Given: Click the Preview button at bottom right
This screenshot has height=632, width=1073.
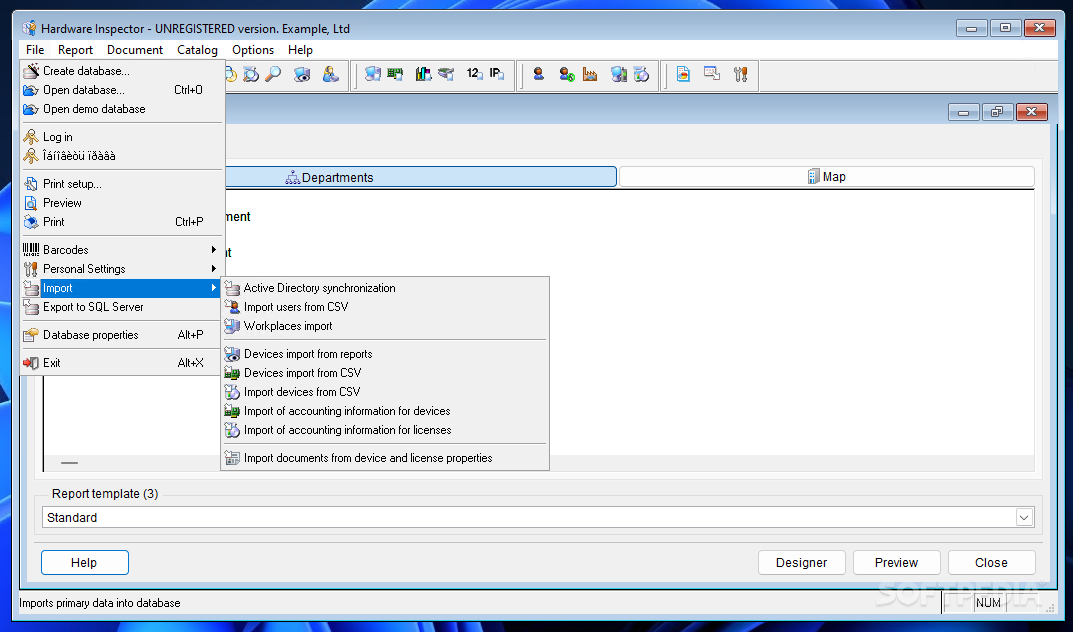Looking at the screenshot, I should [x=896, y=562].
